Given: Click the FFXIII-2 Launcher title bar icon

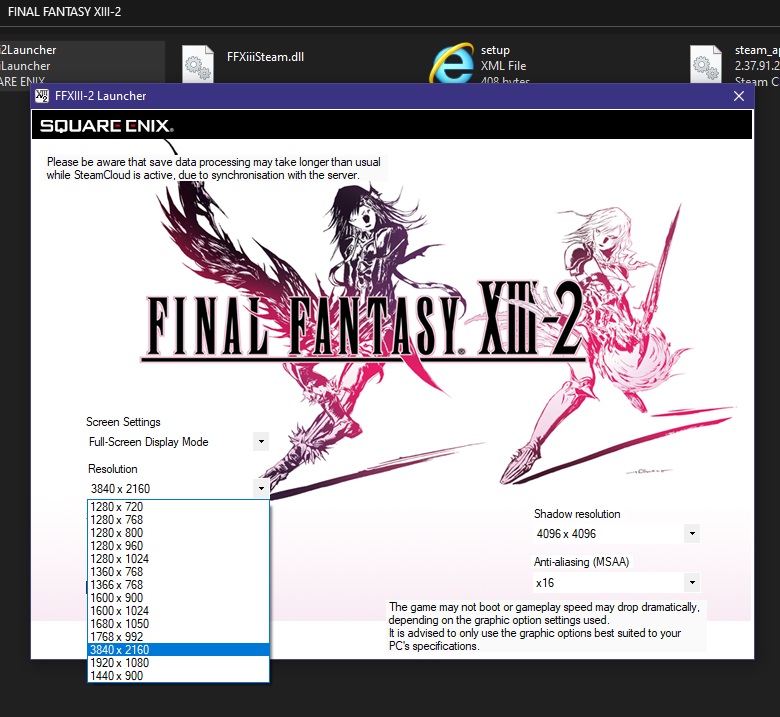Looking at the screenshot, I should [x=42, y=96].
